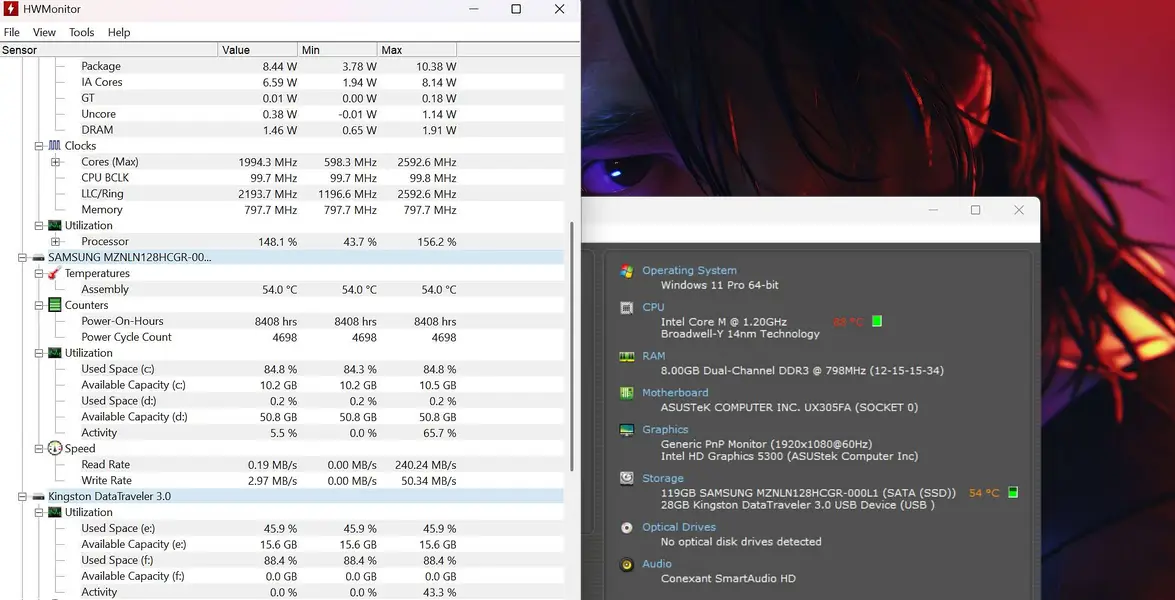The height and width of the screenshot is (600, 1175).
Task: Click the Motherboard icon
Action: point(626,393)
